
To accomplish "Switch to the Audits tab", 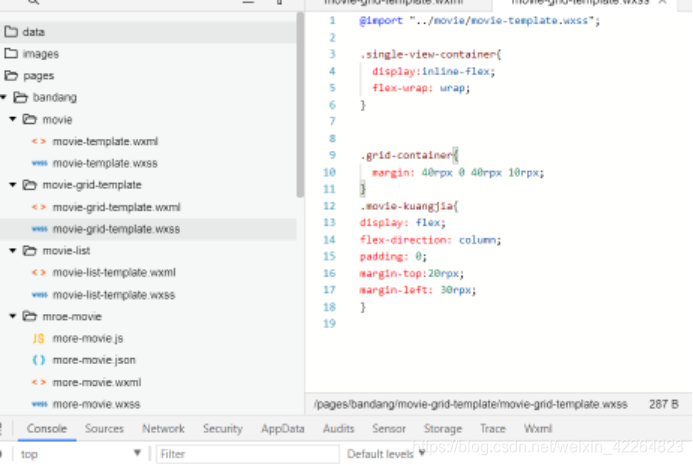I will (x=339, y=428).
